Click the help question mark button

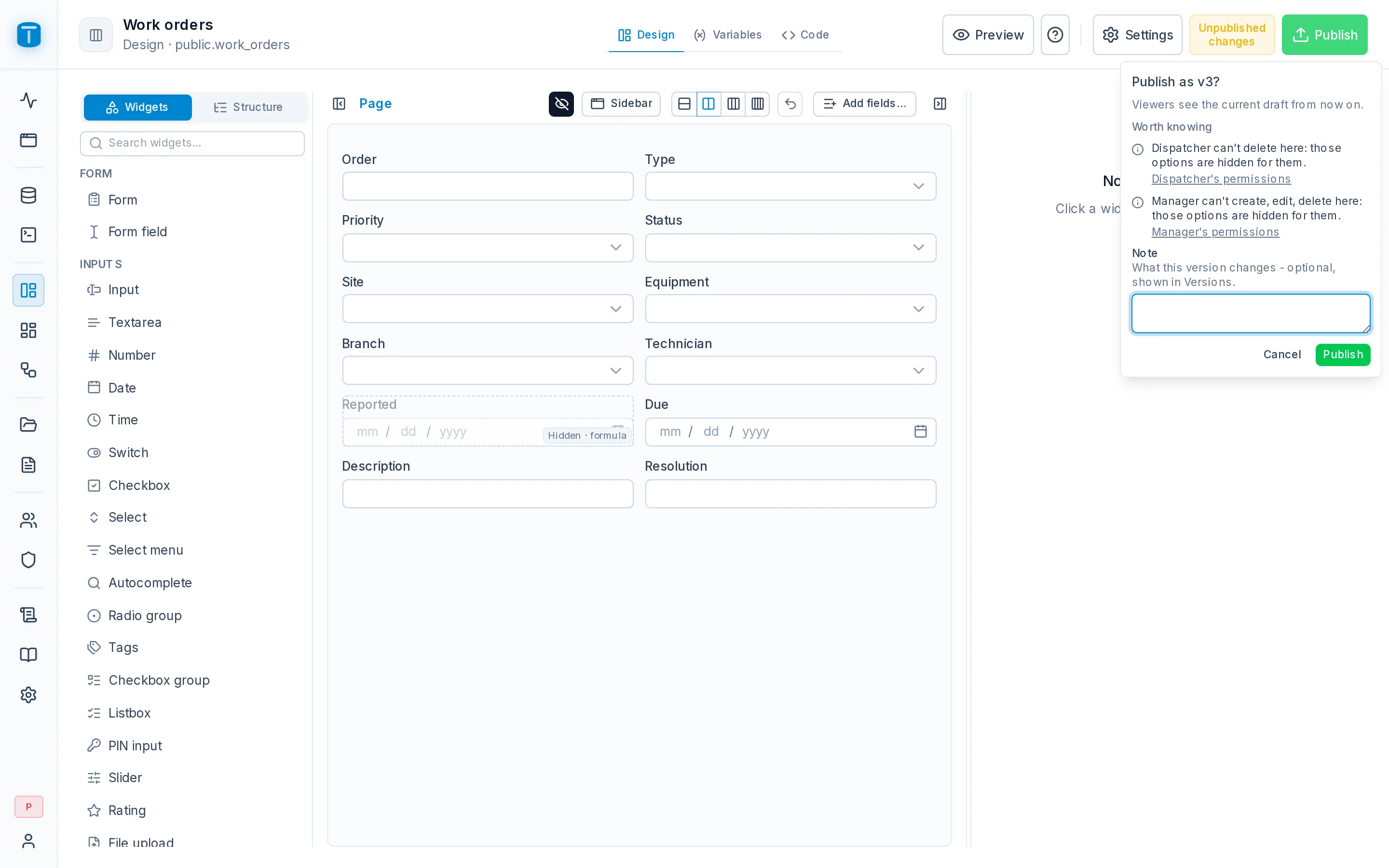[1055, 35]
